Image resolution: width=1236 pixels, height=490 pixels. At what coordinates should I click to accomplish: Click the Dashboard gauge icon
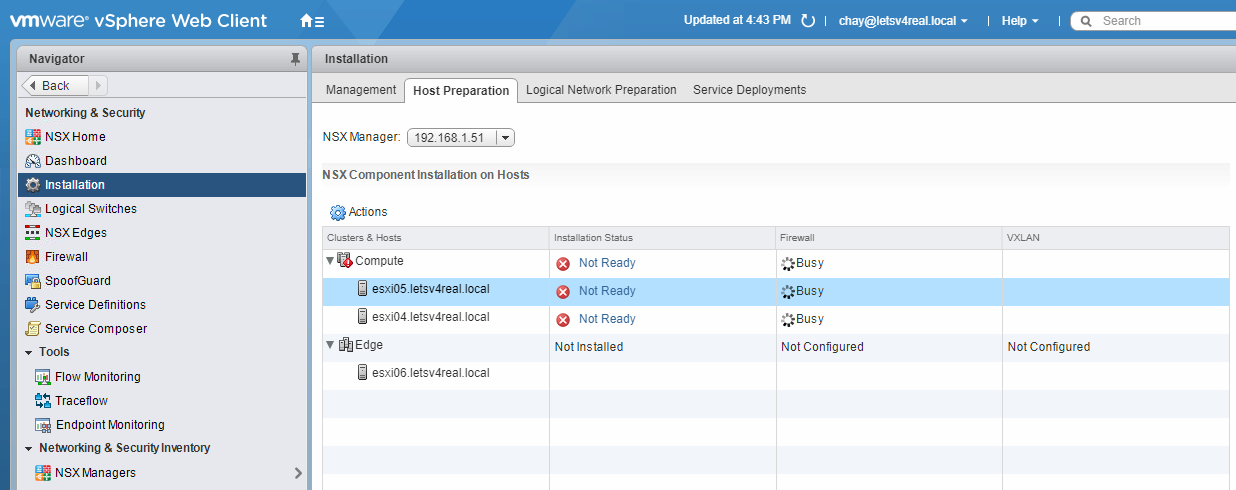pyautogui.click(x=33, y=161)
